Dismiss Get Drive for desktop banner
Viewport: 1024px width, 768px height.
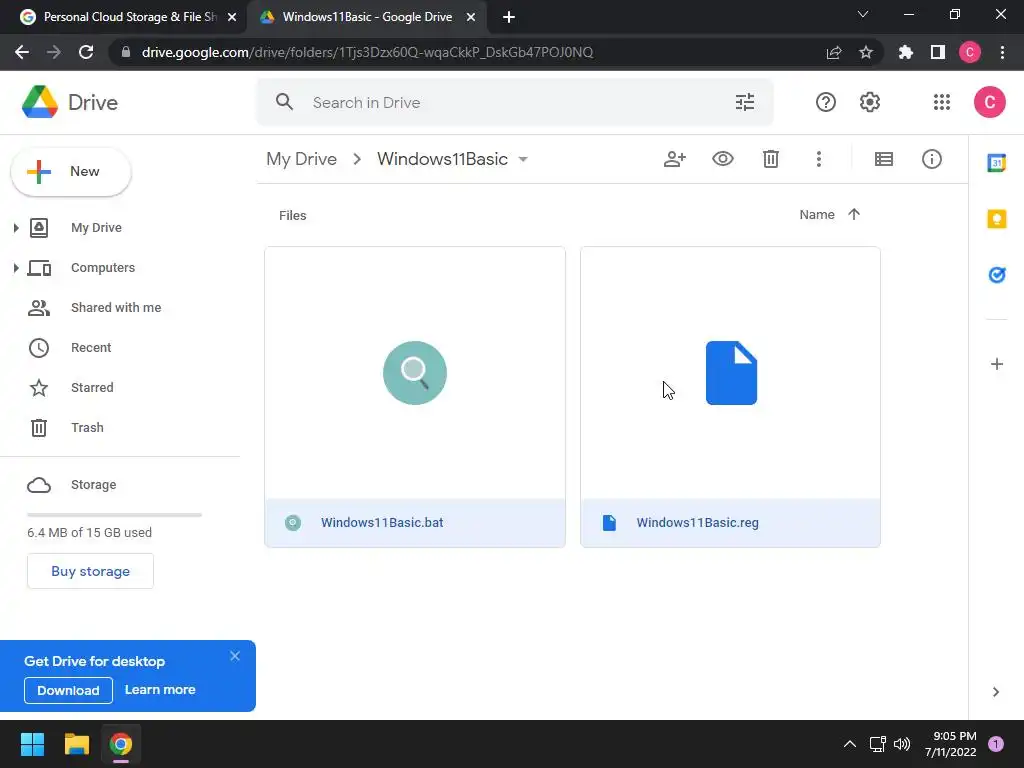pyautogui.click(x=235, y=656)
